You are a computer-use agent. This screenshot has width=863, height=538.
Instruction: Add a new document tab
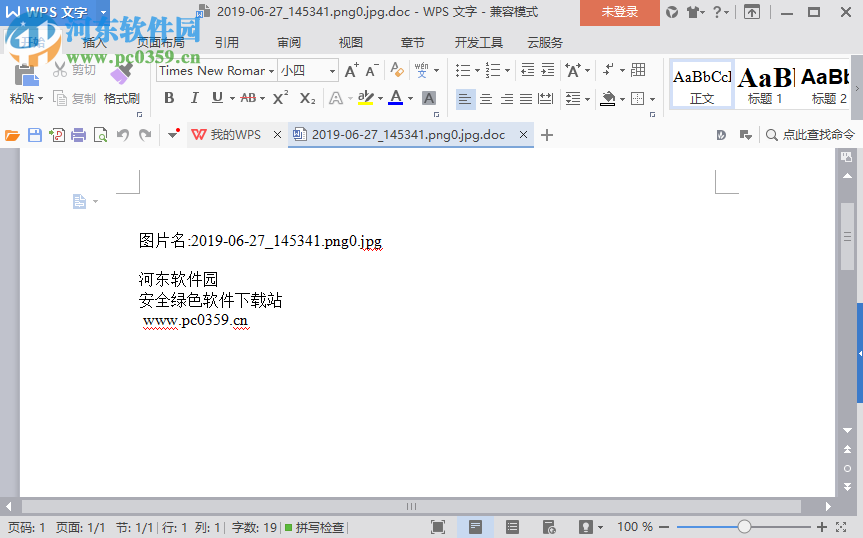tap(547, 135)
